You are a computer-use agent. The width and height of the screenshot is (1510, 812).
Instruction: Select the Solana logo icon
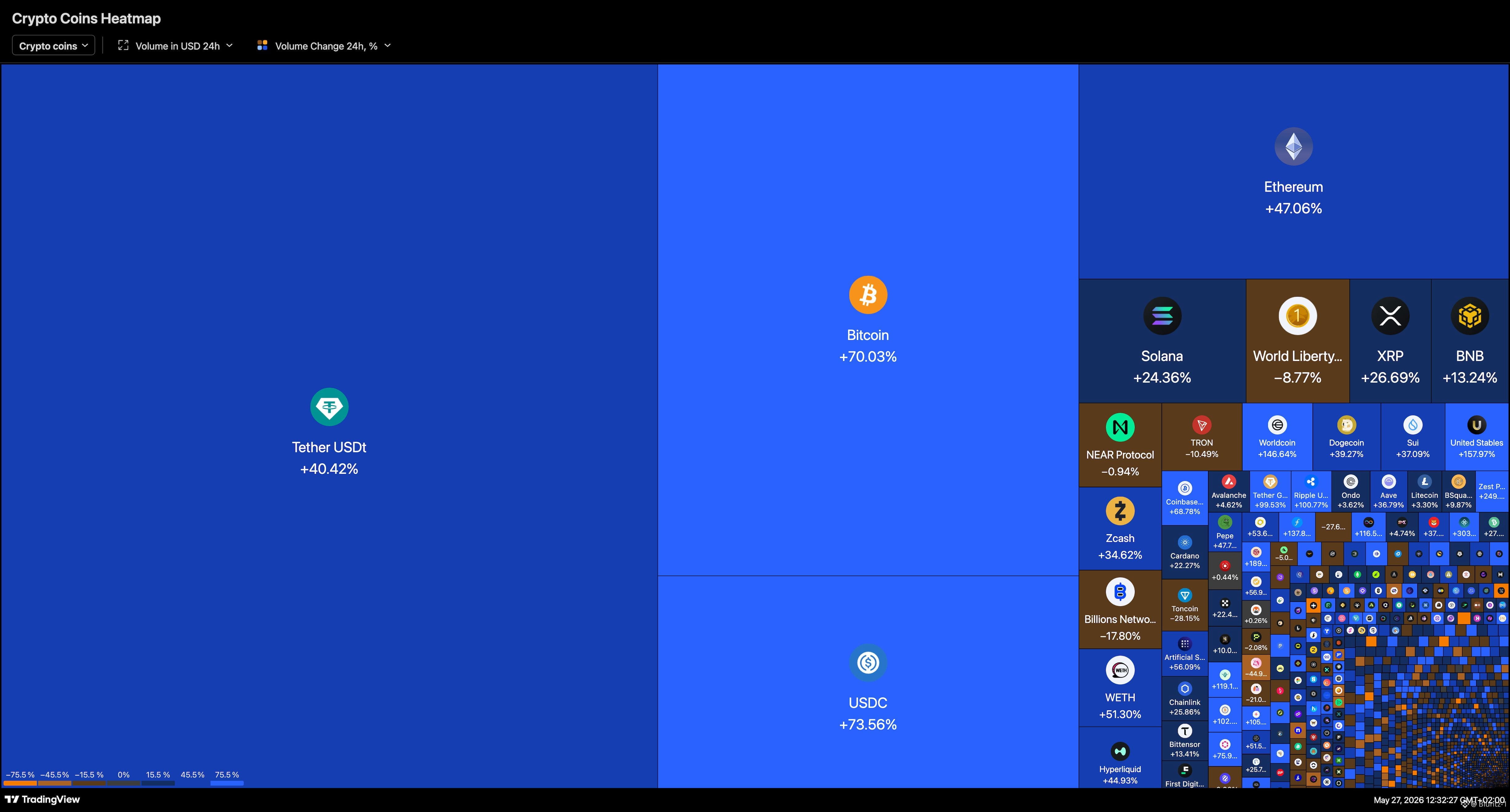coord(1162,316)
